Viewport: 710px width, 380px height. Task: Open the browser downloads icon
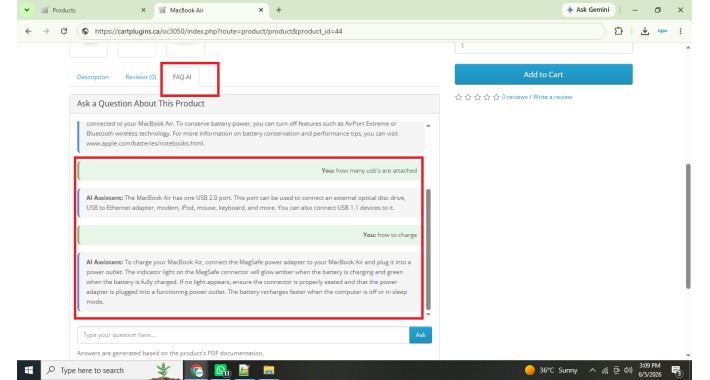click(x=645, y=31)
